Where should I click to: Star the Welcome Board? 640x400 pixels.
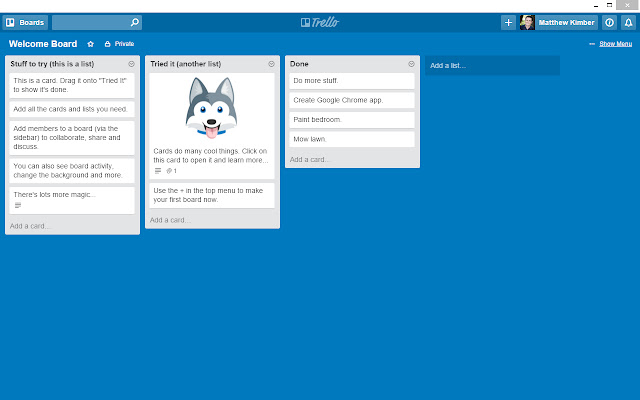click(x=91, y=44)
